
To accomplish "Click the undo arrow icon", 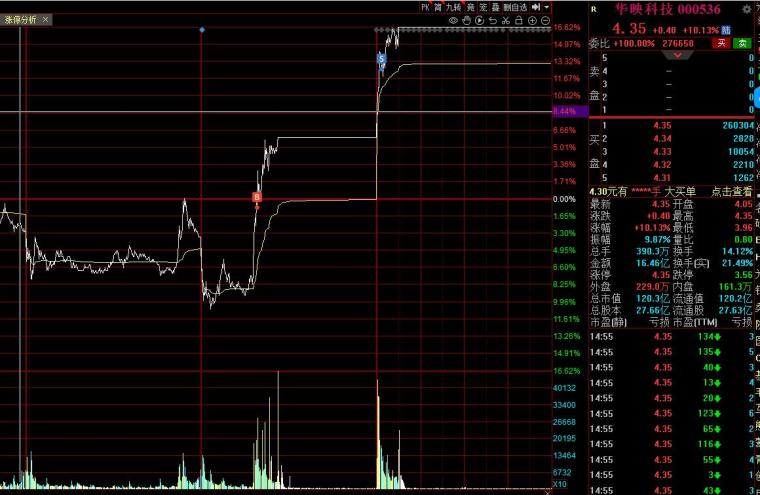I will (x=492, y=20).
